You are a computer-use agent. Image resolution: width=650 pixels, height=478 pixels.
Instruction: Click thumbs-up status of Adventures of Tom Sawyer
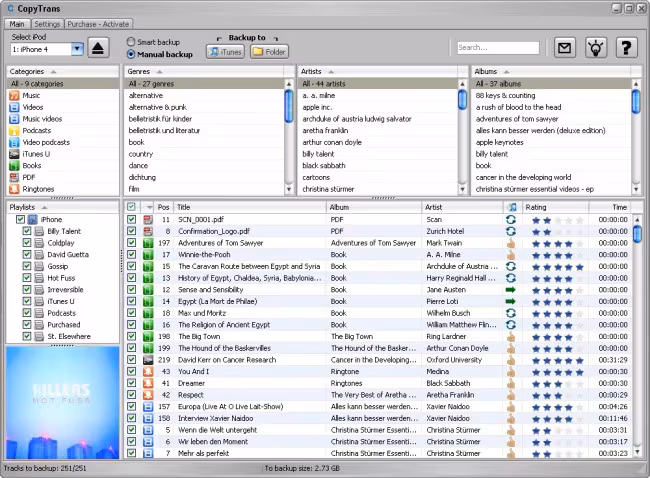(511, 243)
